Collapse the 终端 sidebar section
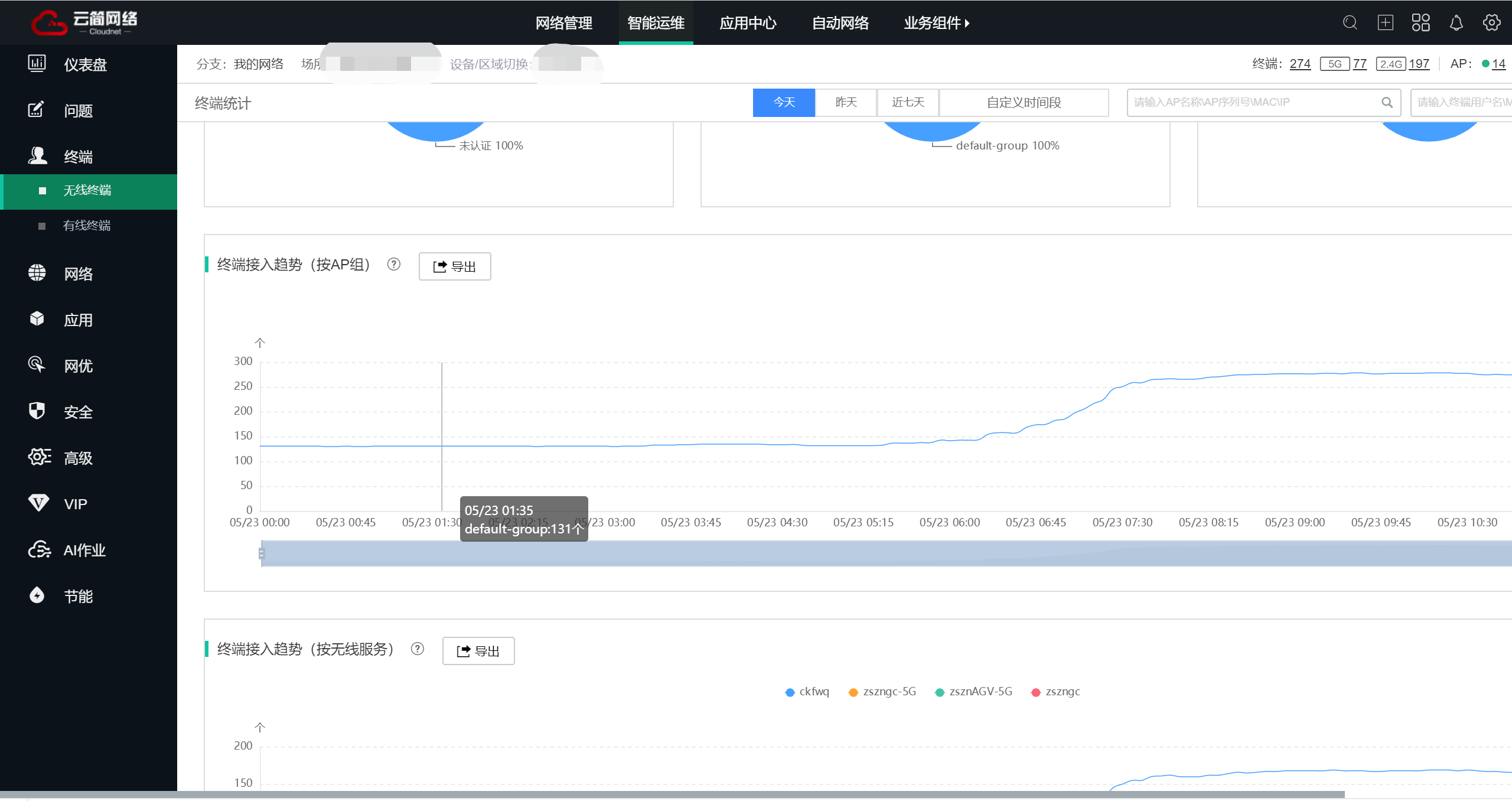This screenshot has width=1512, height=801. click(78, 157)
